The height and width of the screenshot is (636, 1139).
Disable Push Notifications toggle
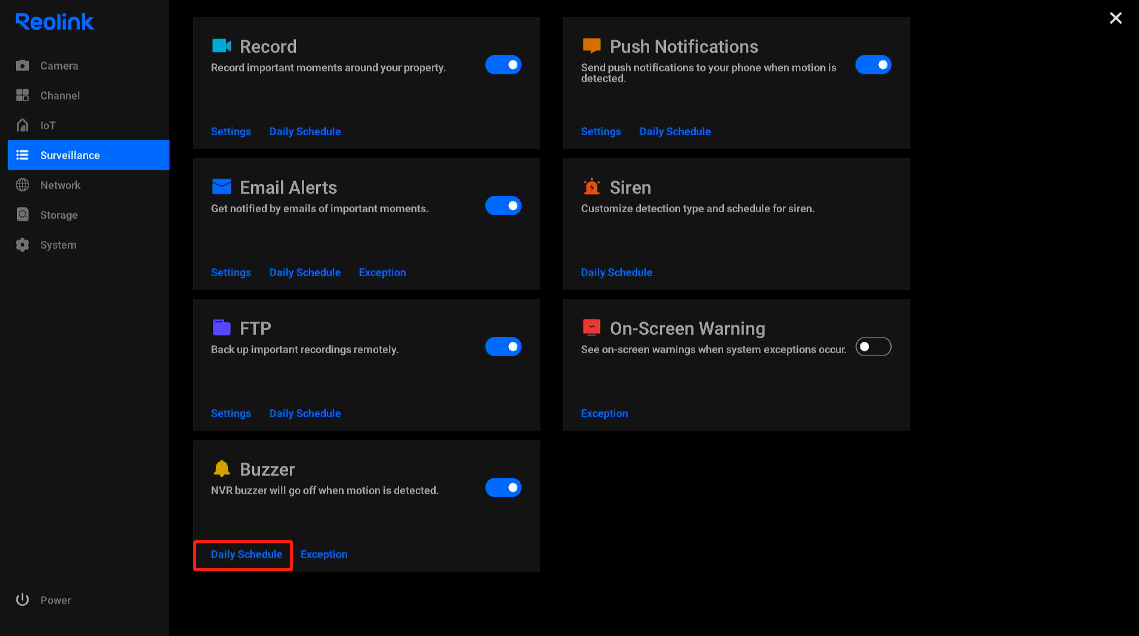click(873, 65)
